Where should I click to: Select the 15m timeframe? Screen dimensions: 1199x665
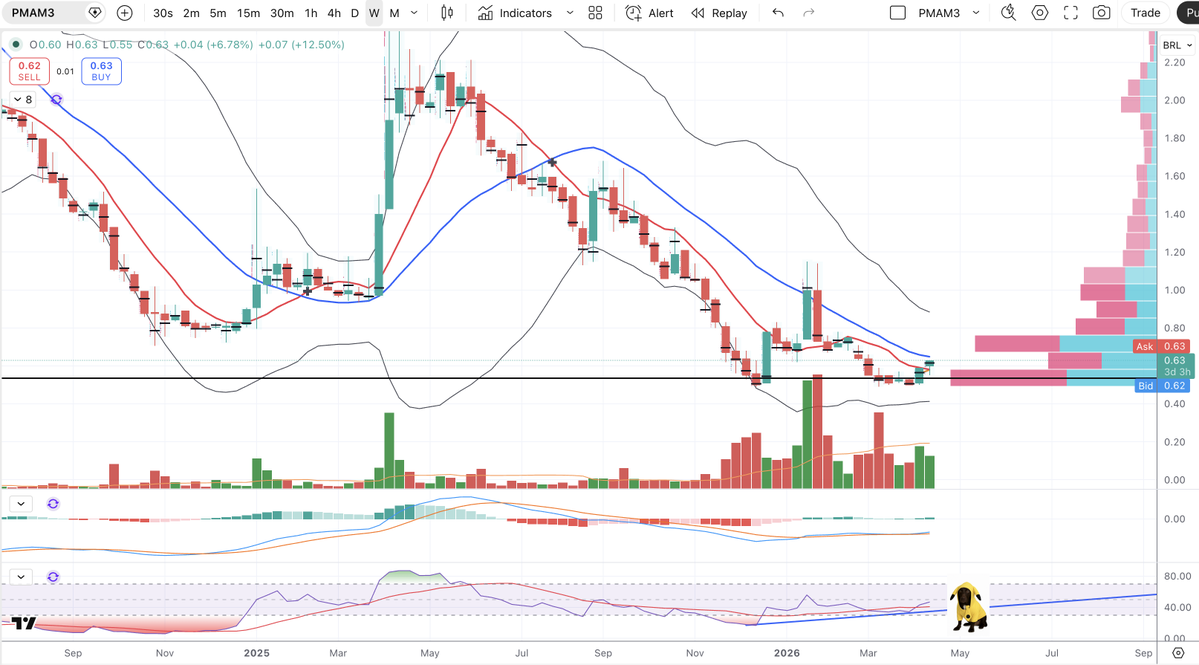pos(248,13)
